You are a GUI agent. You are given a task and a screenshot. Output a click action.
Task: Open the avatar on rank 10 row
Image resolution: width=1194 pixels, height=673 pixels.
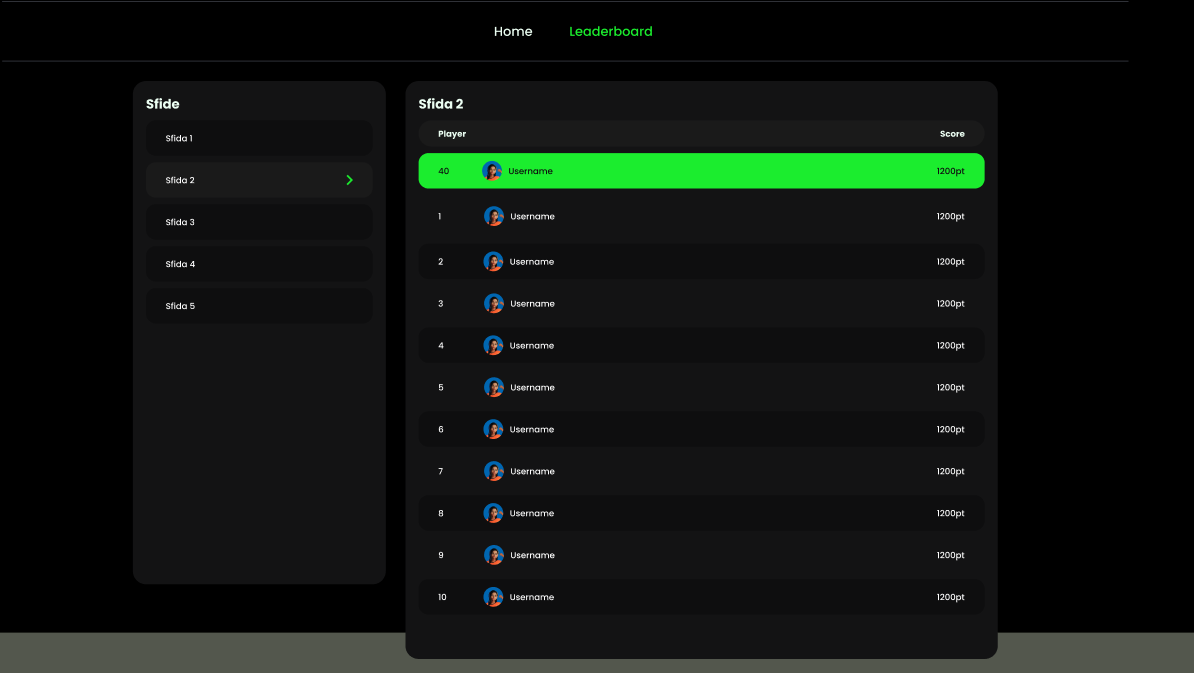493,596
